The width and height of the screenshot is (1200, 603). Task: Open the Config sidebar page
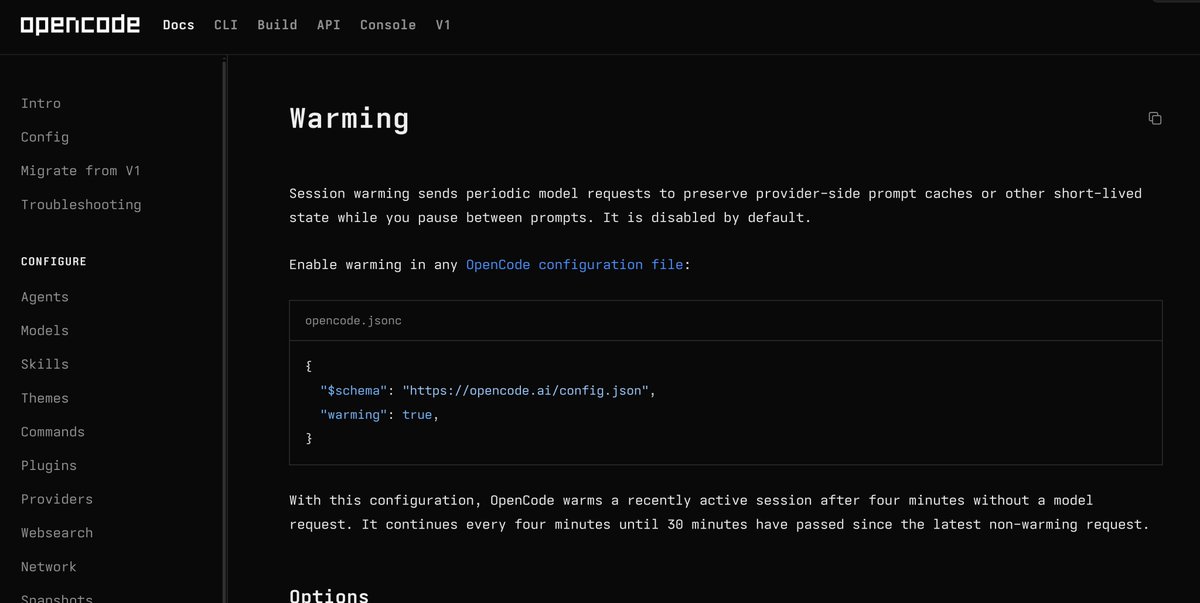(45, 137)
